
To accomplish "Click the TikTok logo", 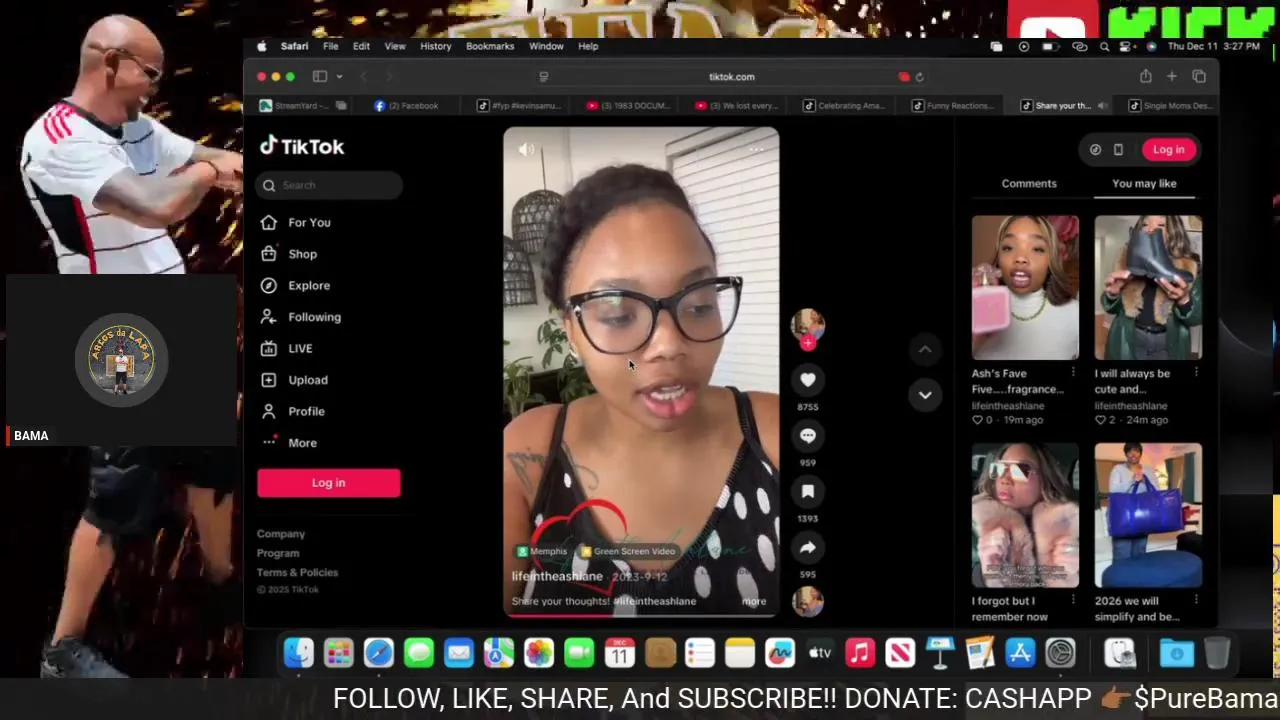I will tap(301, 146).
